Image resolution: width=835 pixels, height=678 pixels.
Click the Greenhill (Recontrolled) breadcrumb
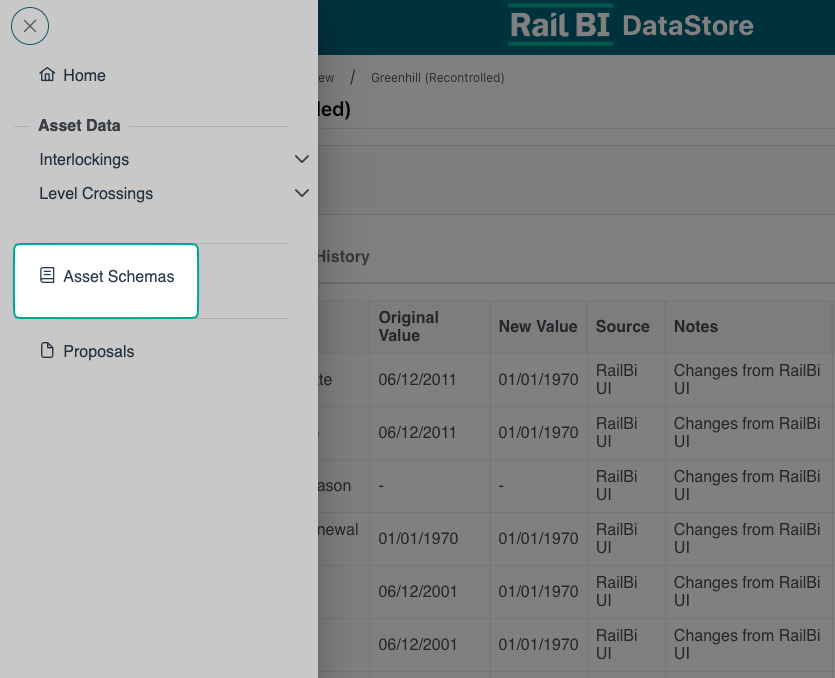437,78
